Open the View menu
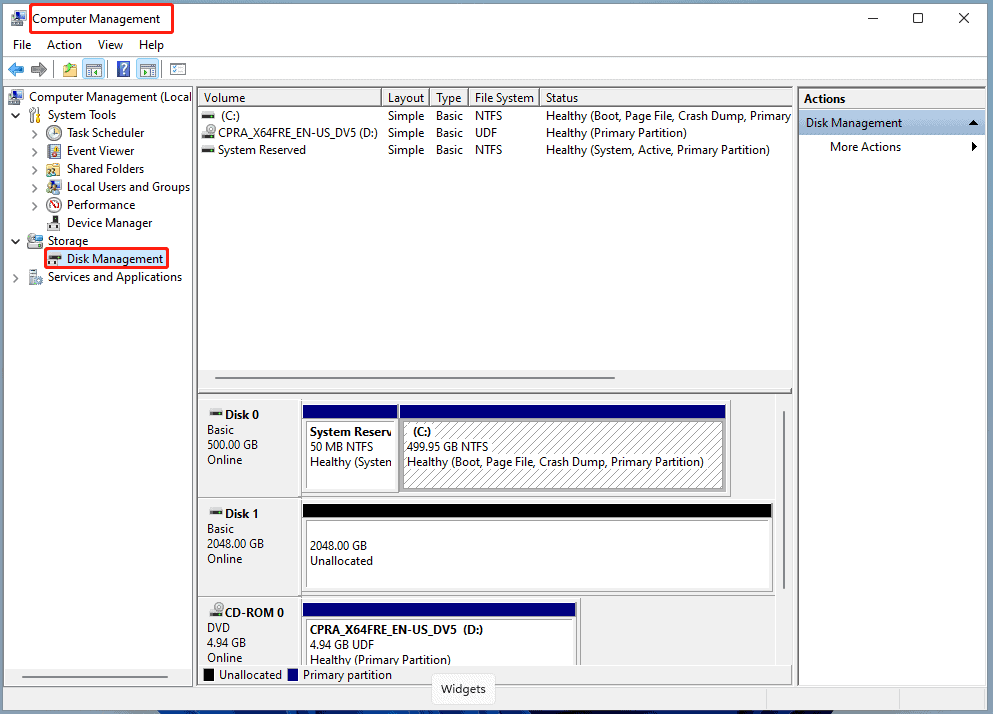Image resolution: width=993 pixels, height=714 pixels. coord(110,45)
